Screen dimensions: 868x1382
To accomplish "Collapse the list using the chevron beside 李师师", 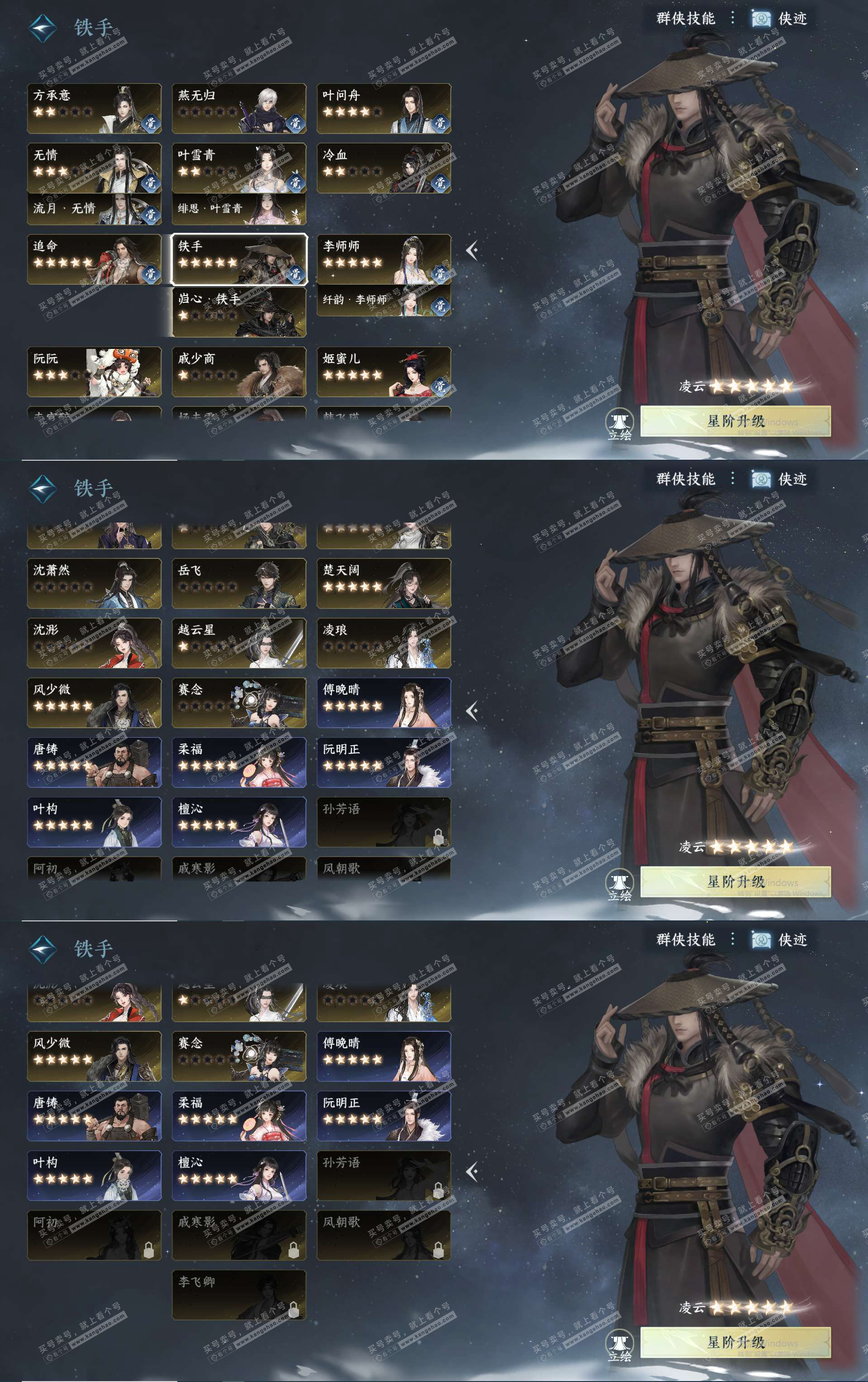I will tap(472, 250).
